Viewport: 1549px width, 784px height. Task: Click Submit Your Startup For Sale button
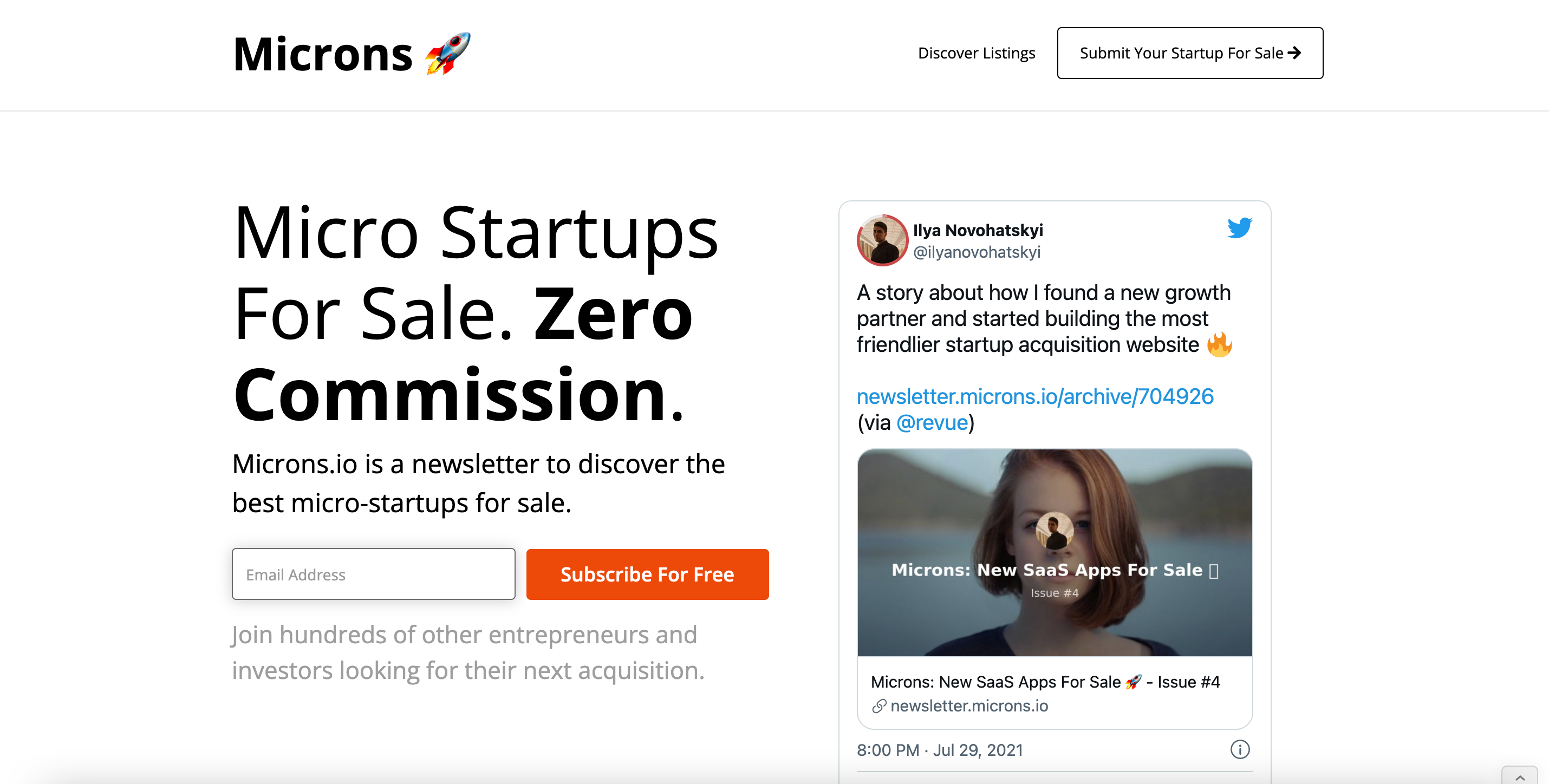(1189, 53)
